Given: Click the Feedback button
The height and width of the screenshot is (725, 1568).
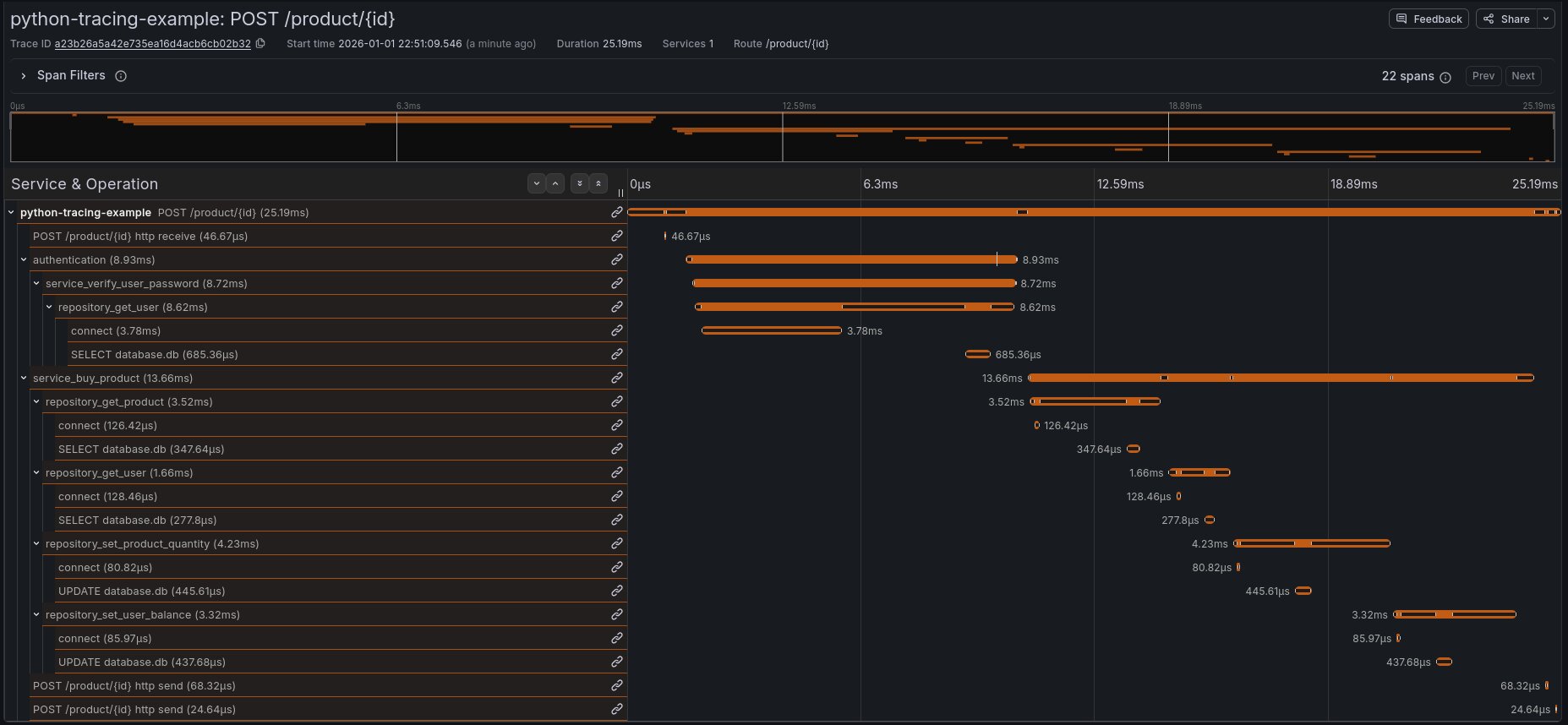Looking at the screenshot, I should (1429, 19).
